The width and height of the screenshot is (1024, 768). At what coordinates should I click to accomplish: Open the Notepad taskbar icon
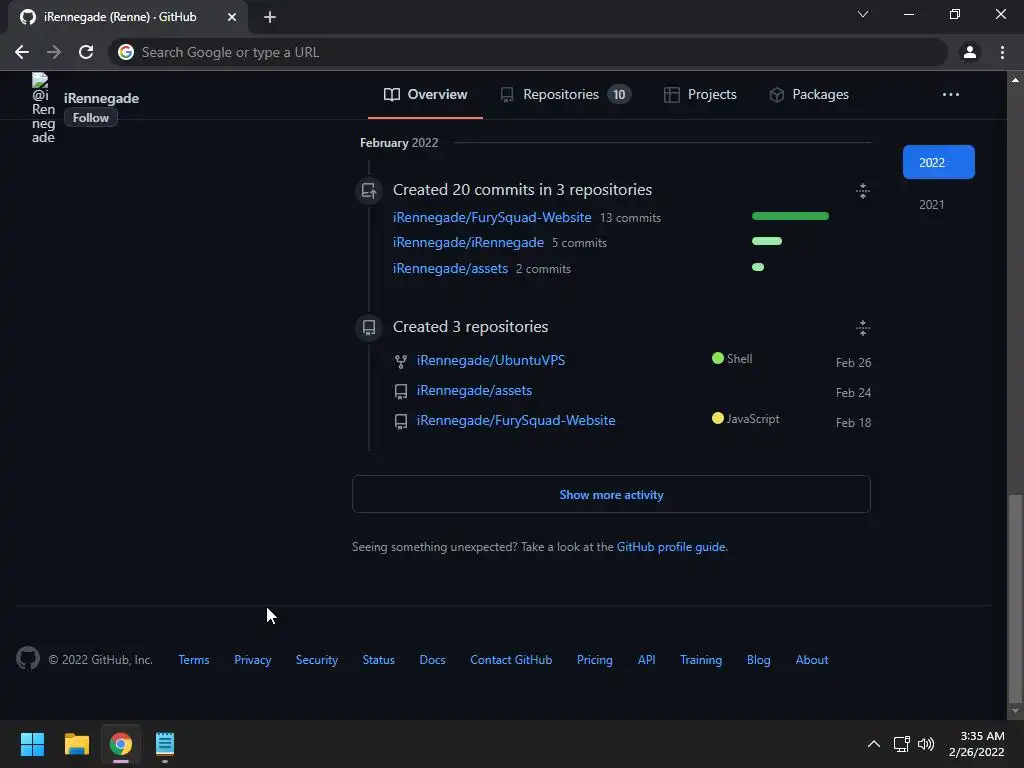coord(165,744)
